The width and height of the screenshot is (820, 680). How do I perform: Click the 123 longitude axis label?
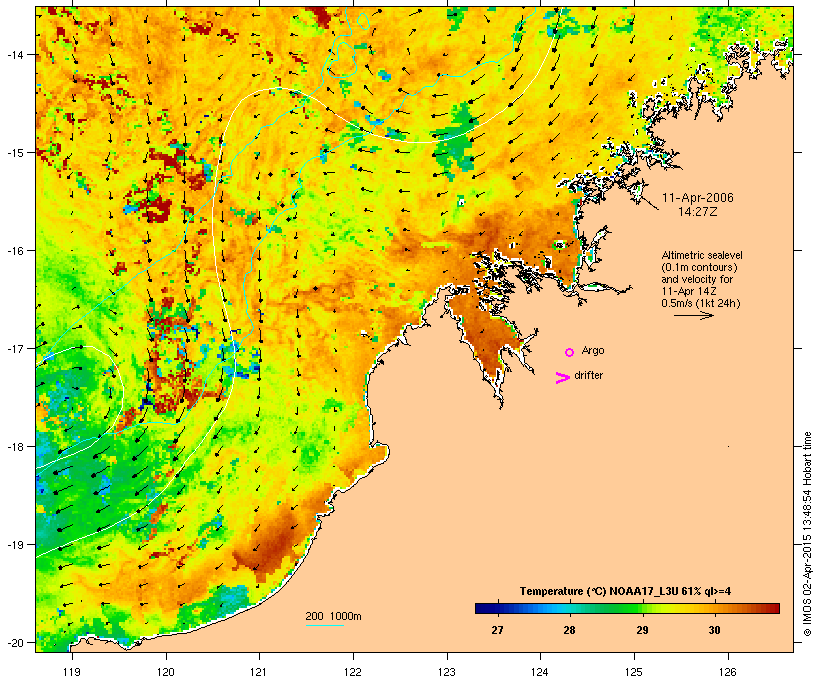click(447, 672)
